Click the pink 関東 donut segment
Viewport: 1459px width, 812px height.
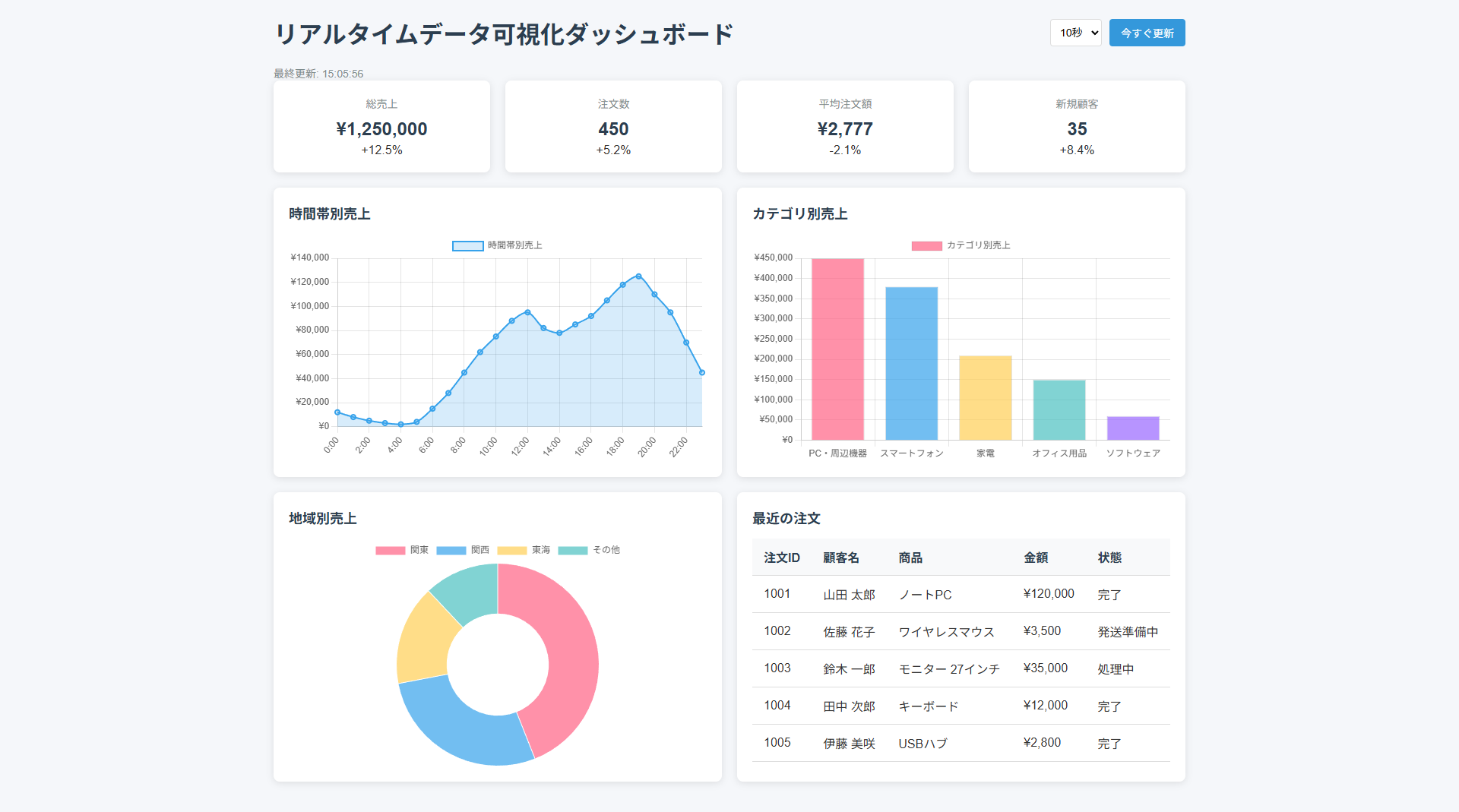click(x=570, y=653)
